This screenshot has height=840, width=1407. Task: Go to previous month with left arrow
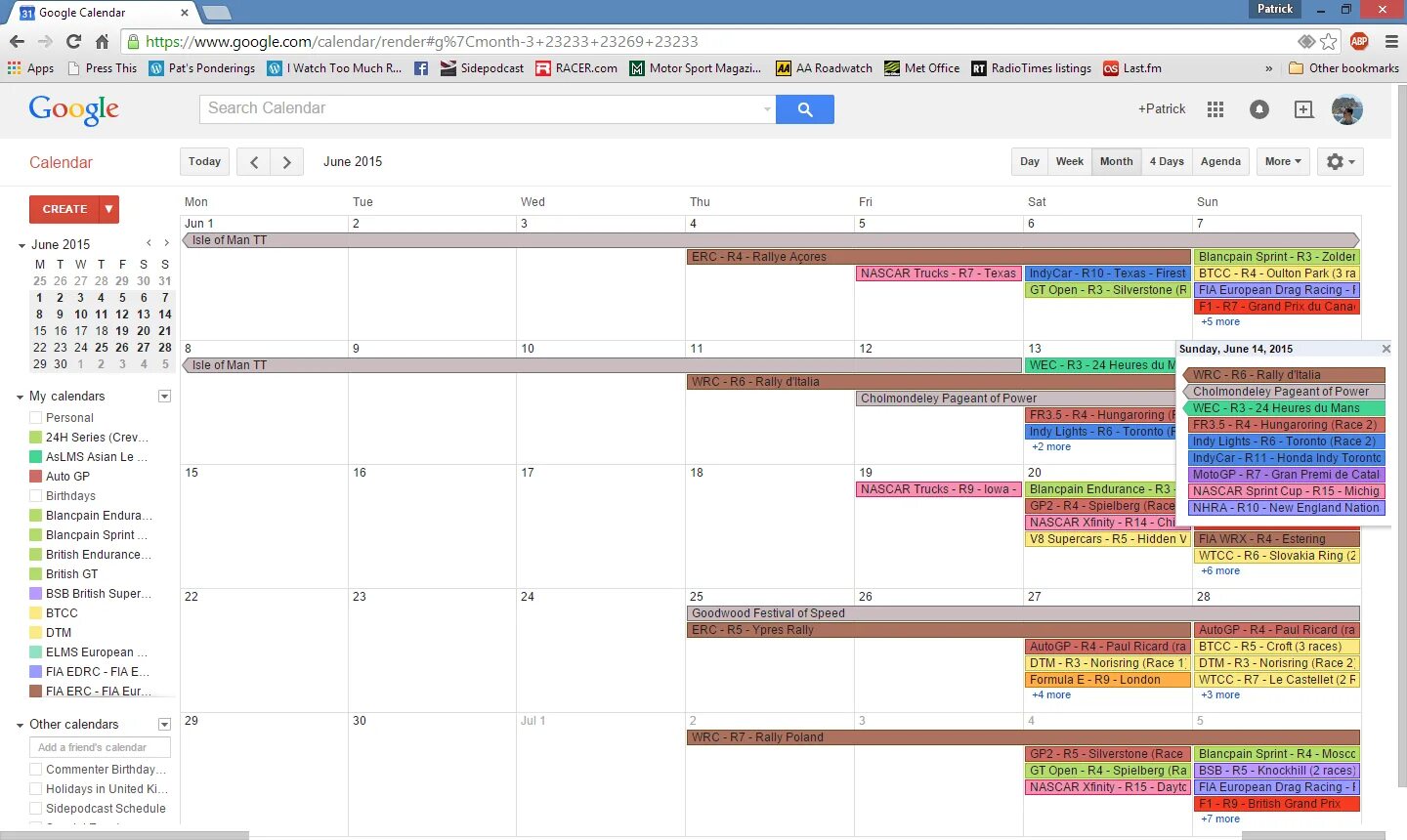coord(254,162)
